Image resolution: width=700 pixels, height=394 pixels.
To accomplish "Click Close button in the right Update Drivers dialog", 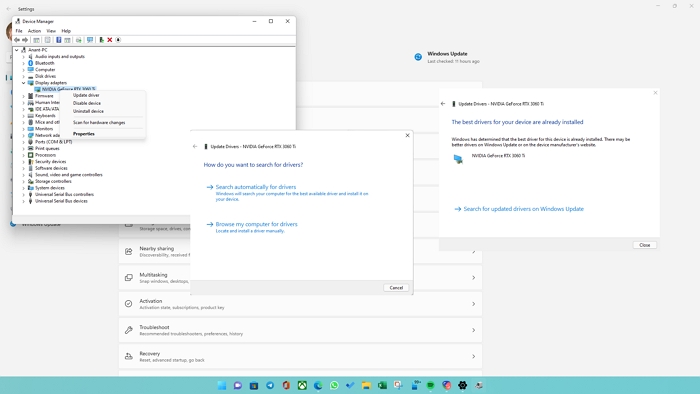I will [645, 245].
